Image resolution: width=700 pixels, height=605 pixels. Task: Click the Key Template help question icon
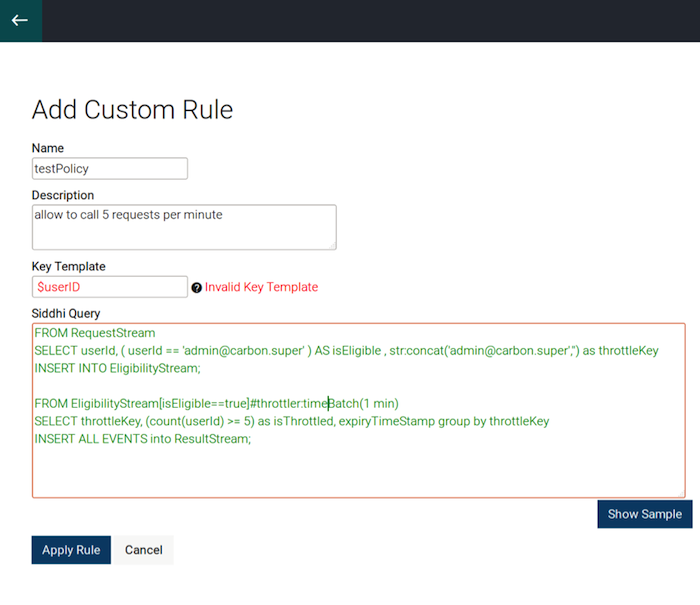pyautogui.click(x=196, y=288)
